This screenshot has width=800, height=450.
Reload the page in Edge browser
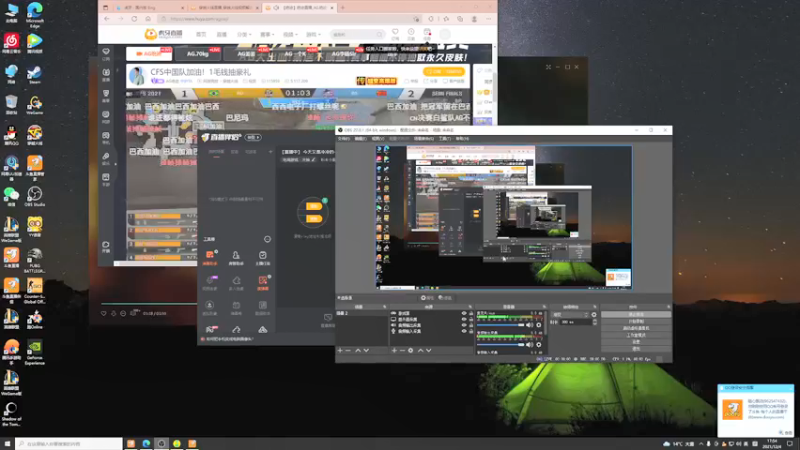(x=134, y=19)
